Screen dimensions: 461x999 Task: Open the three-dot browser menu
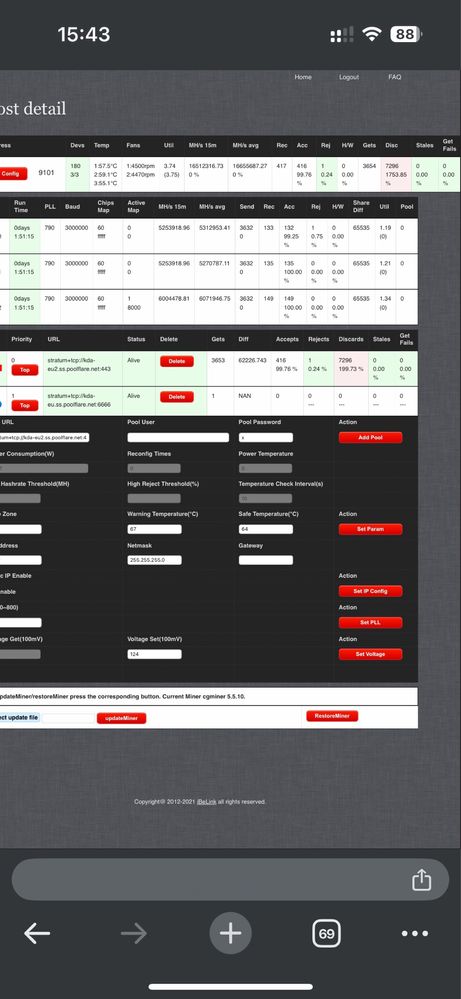tap(415, 933)
